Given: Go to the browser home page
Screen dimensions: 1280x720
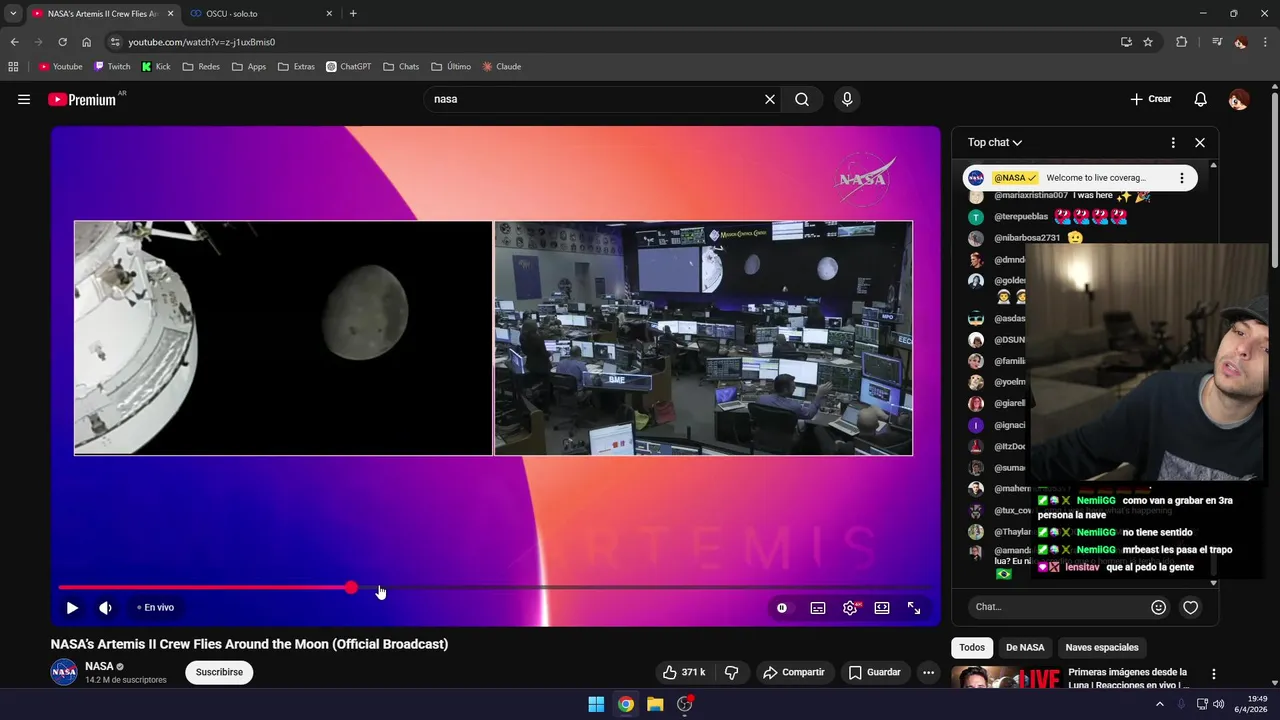Looking at the screenshot, I should coord(86,42).
